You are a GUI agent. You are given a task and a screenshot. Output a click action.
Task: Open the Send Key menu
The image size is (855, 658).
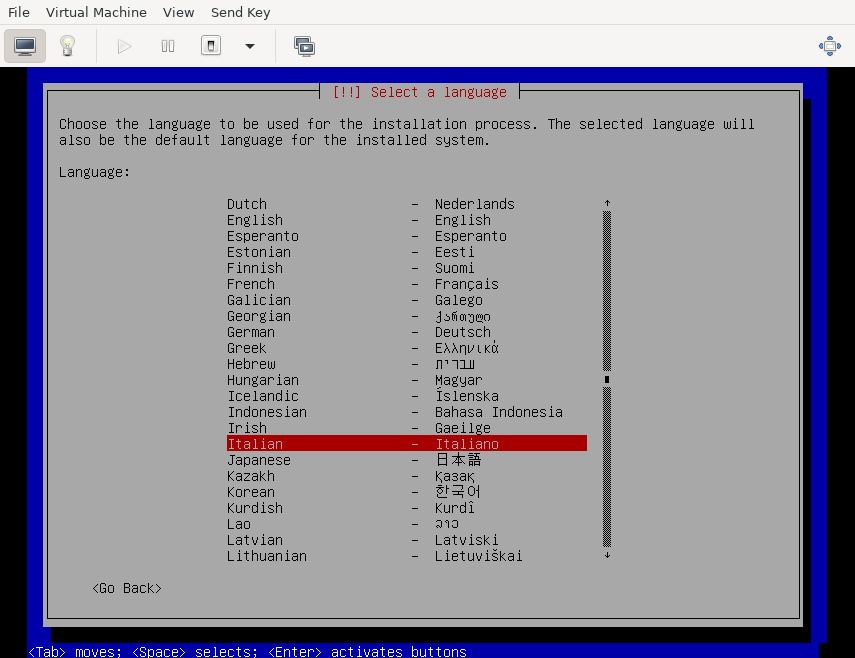[240, 12]
